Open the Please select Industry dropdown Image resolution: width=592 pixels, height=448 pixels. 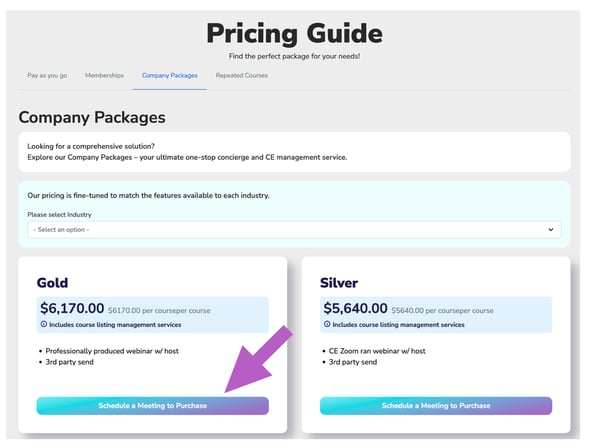[x=294, y=229]
